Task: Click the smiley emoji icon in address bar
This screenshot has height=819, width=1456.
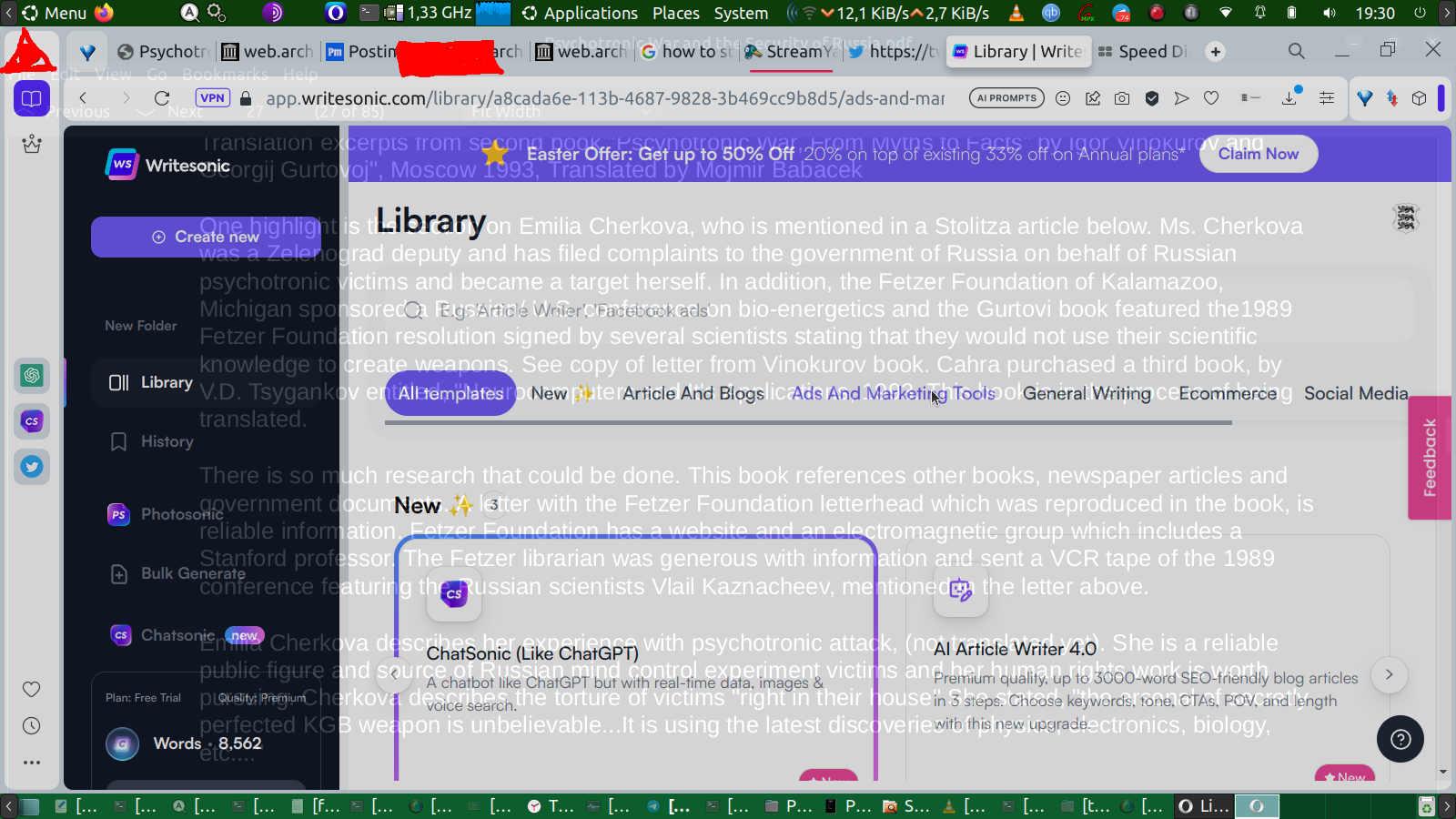Action: pos(1063,98)
